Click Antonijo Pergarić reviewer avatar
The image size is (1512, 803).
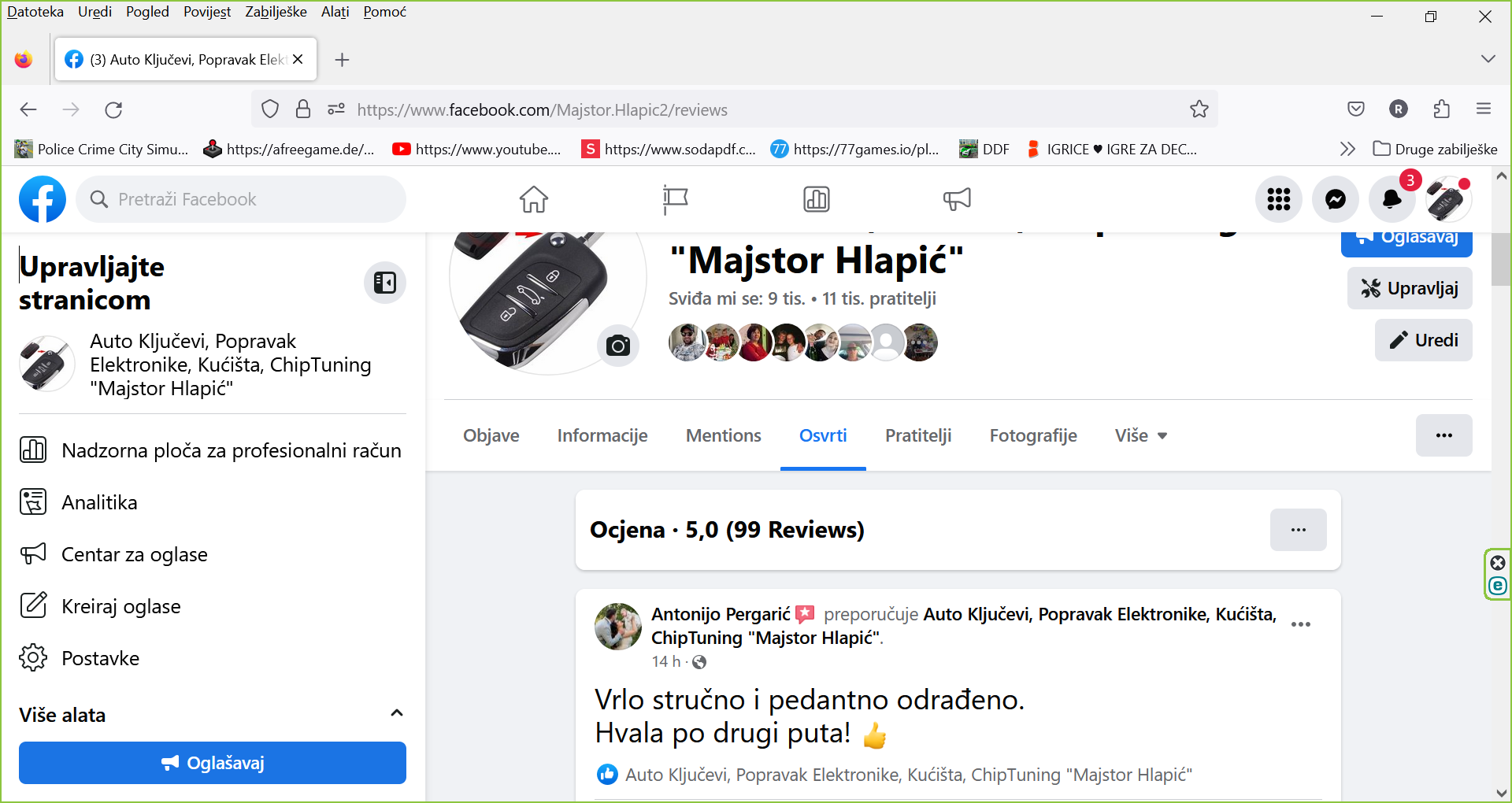pos(618,627)
